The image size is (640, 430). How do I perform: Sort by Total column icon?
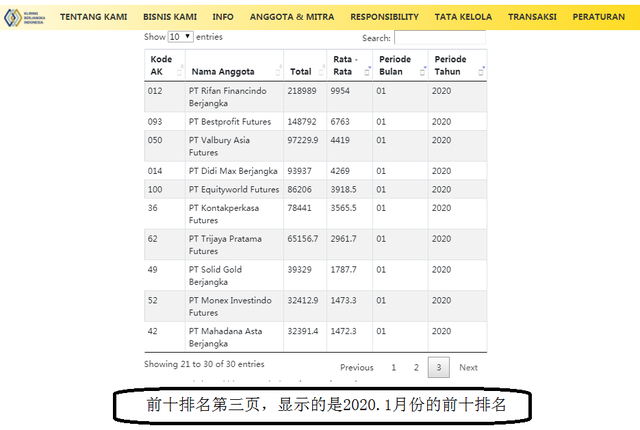pos(321,72)
